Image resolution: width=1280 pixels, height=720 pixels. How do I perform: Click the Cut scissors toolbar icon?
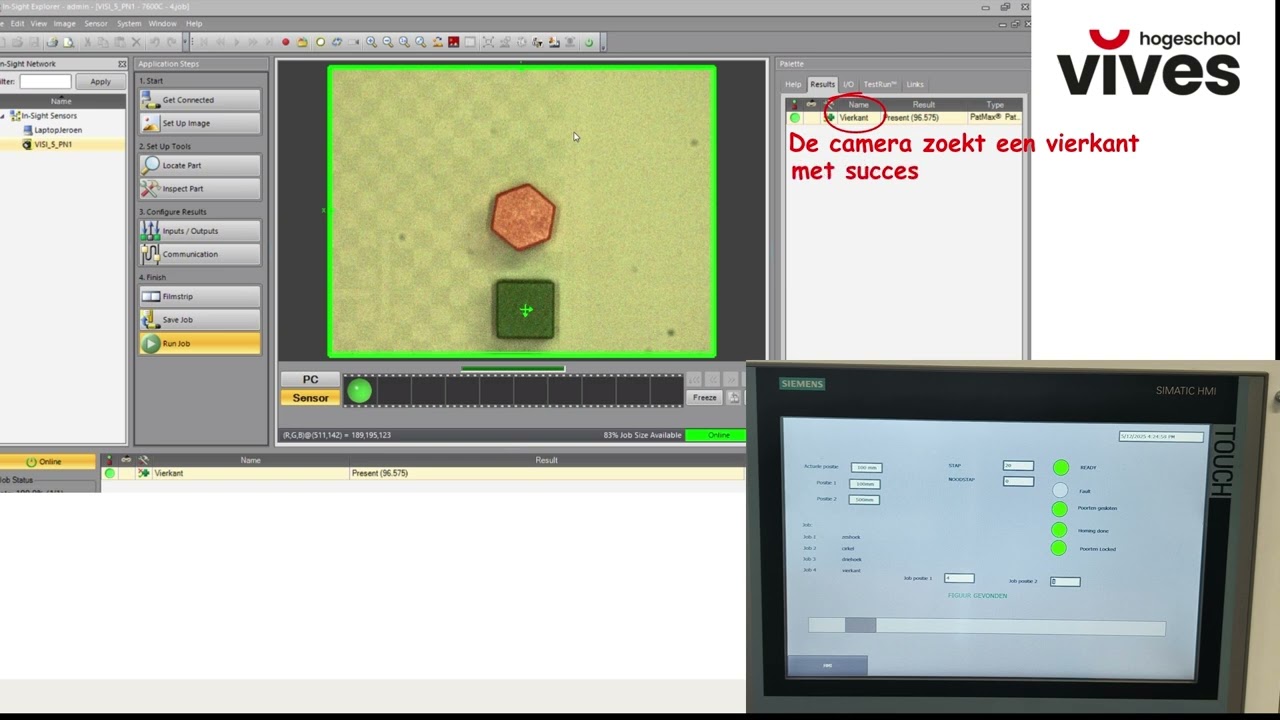tap(88, 42)
